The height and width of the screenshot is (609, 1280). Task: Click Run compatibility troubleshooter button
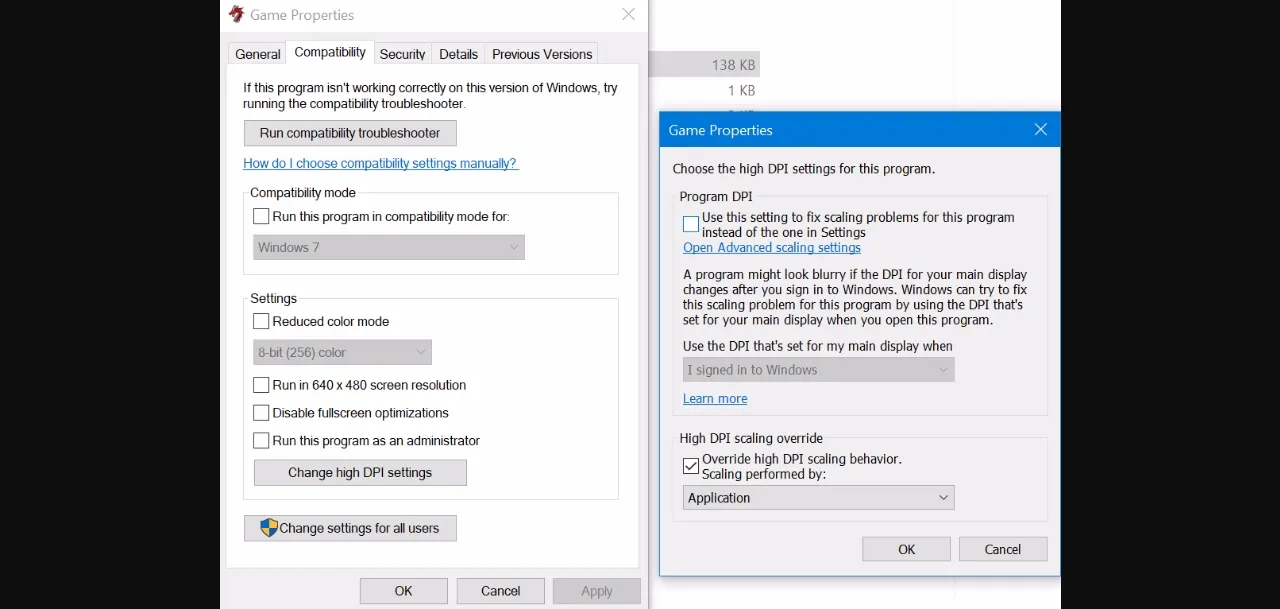[x=350, y=133]
